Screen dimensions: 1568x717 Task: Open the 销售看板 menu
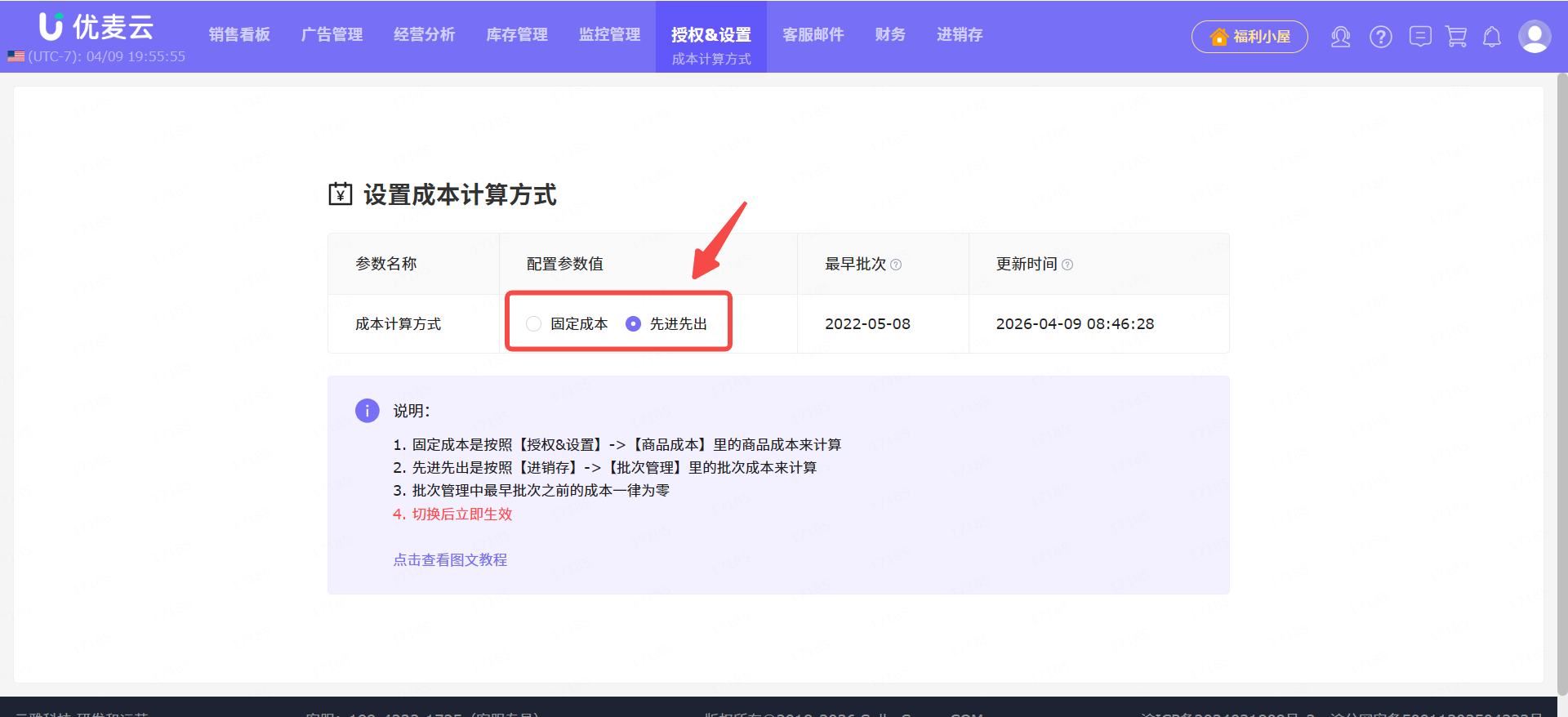click(x=239, y=34)
